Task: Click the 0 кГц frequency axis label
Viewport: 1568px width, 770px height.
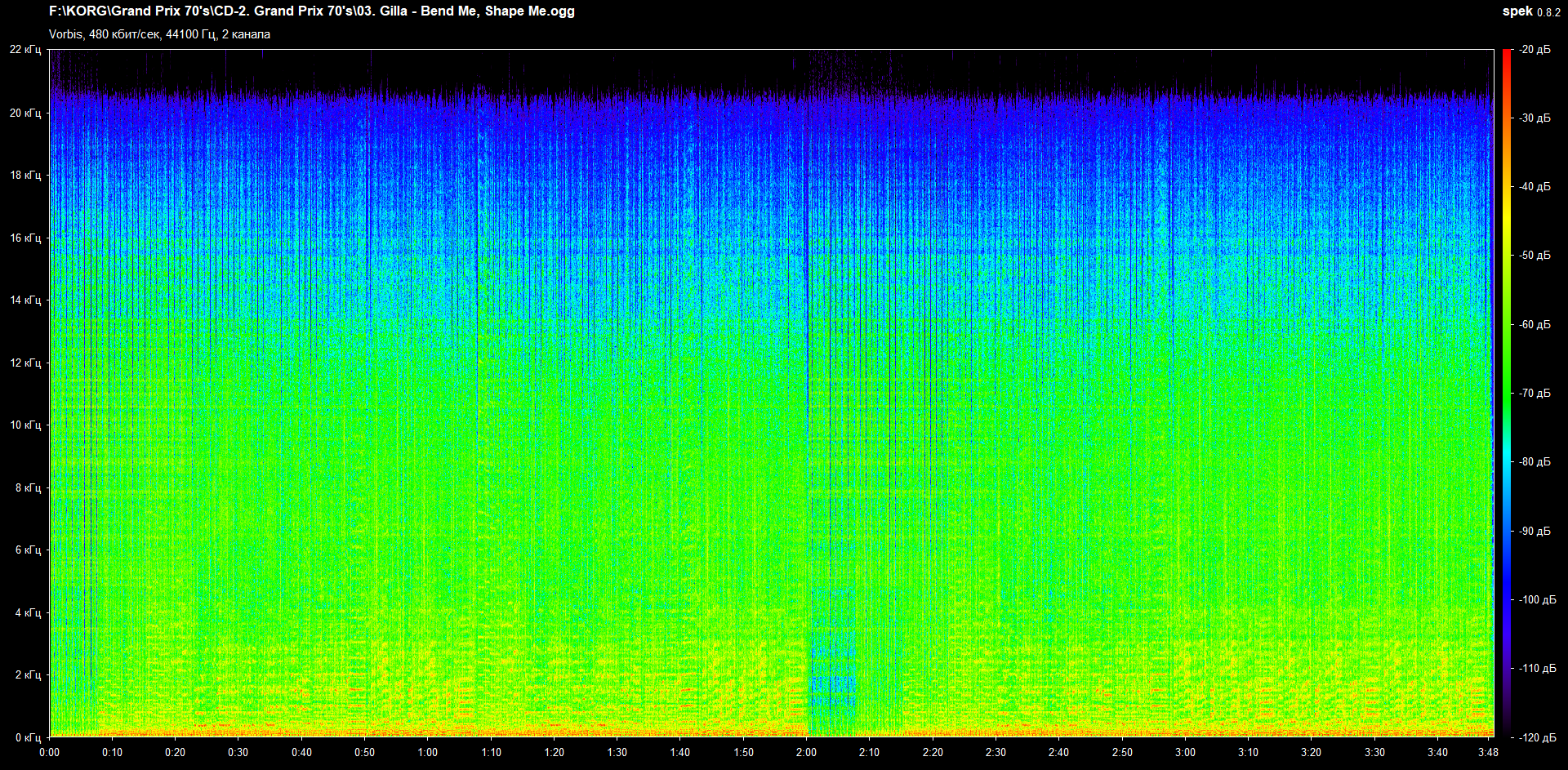Action: pyautogui.click(x=28, y=737)
